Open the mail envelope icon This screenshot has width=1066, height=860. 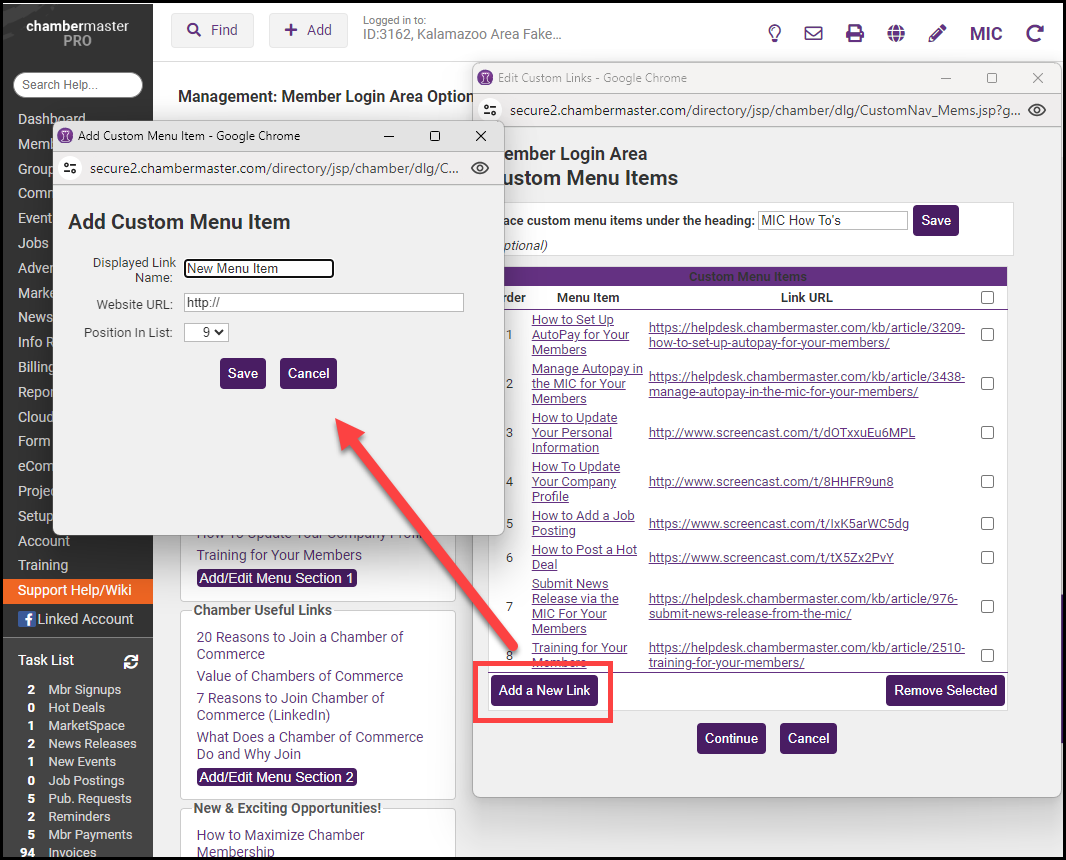(814, 33)
